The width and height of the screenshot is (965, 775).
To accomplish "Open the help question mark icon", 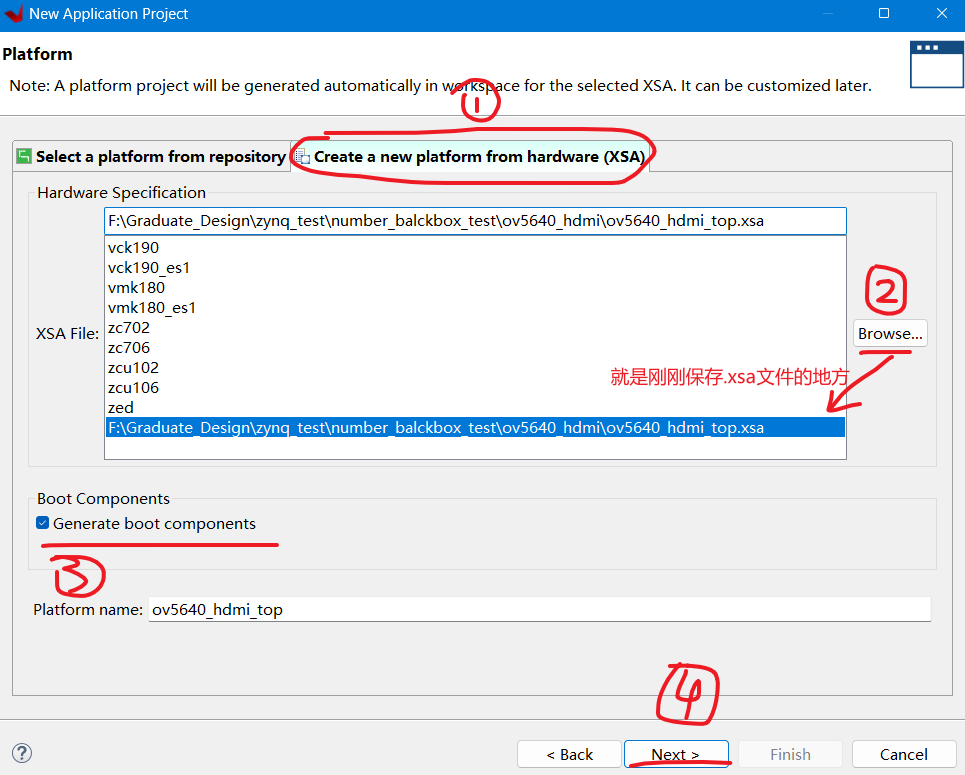I will click(x=22, y=753).
